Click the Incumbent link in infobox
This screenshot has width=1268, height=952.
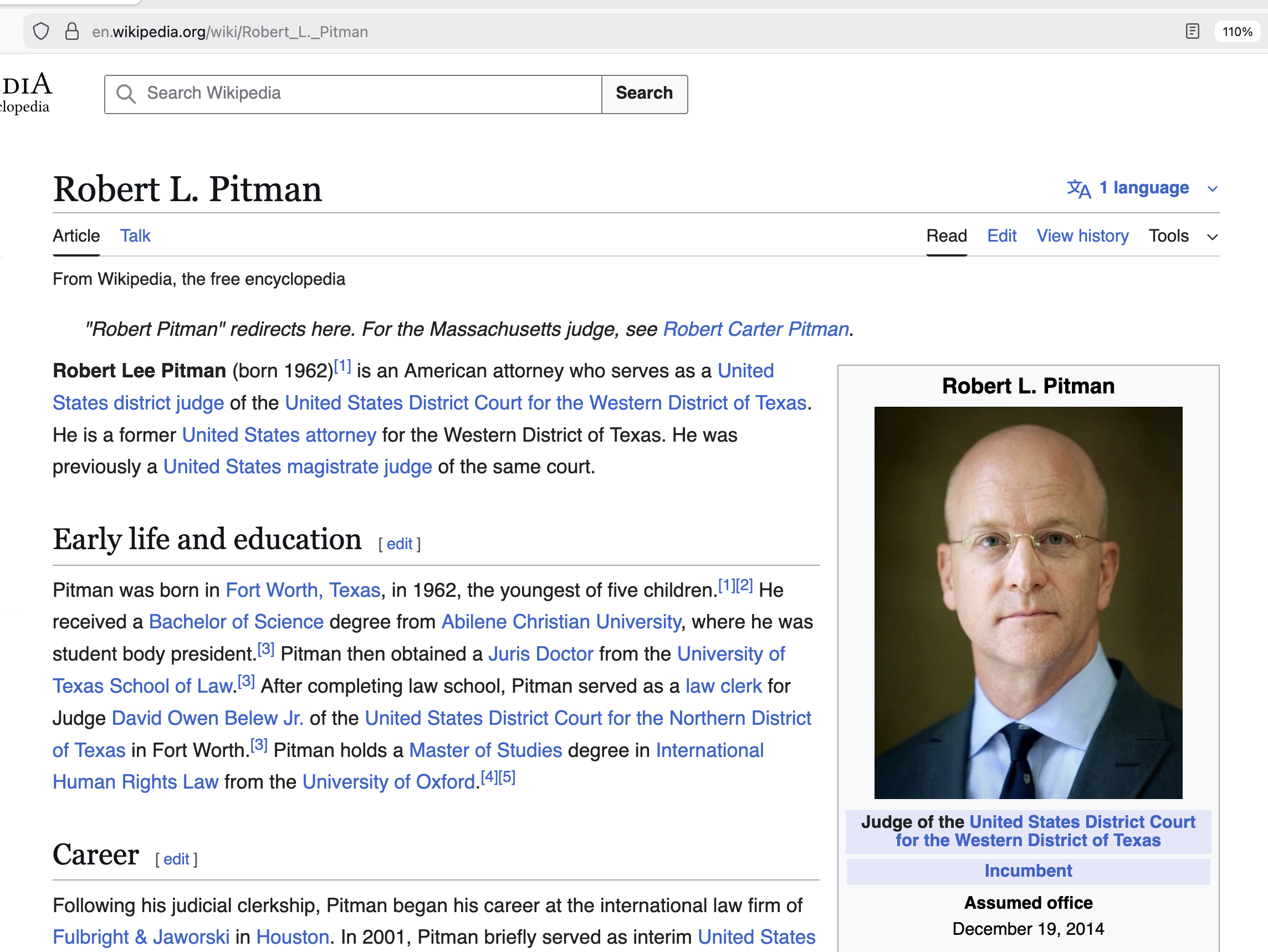tap(1027, 870)
